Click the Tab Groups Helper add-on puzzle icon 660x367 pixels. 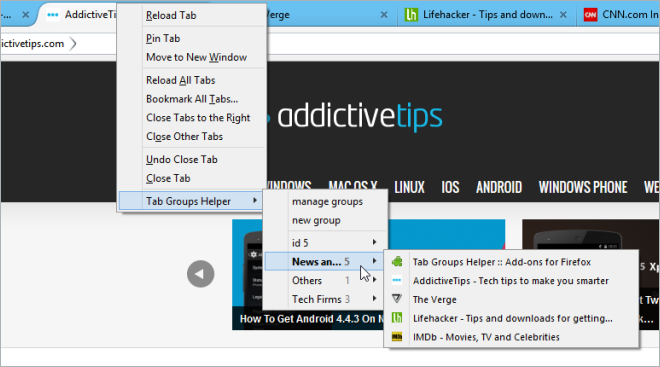(397, 262)
